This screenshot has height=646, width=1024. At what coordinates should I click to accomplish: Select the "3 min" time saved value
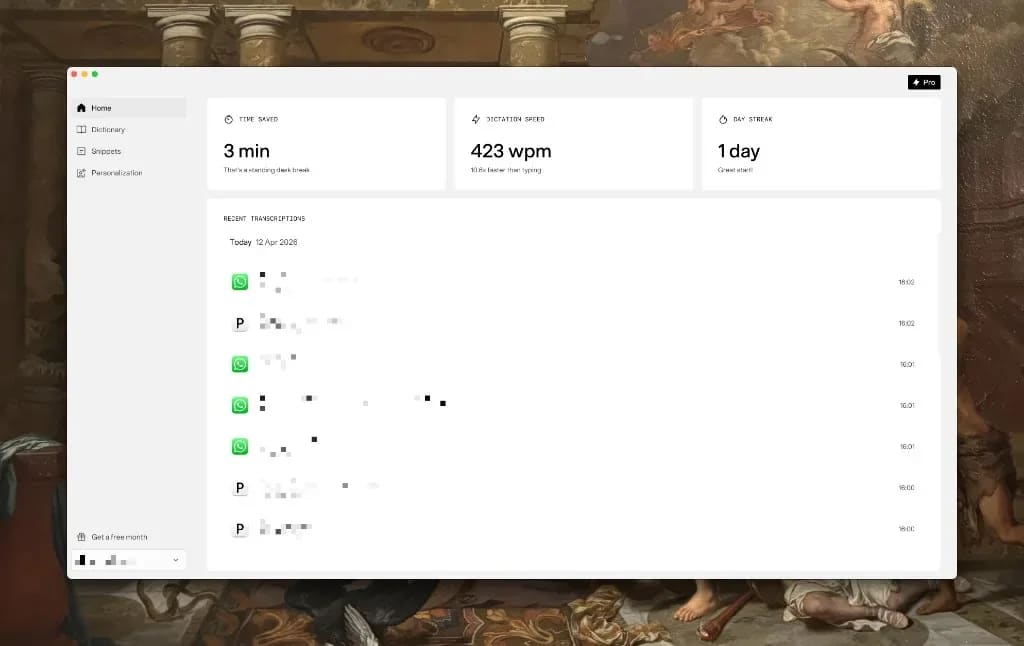click(x=246, y=151)
